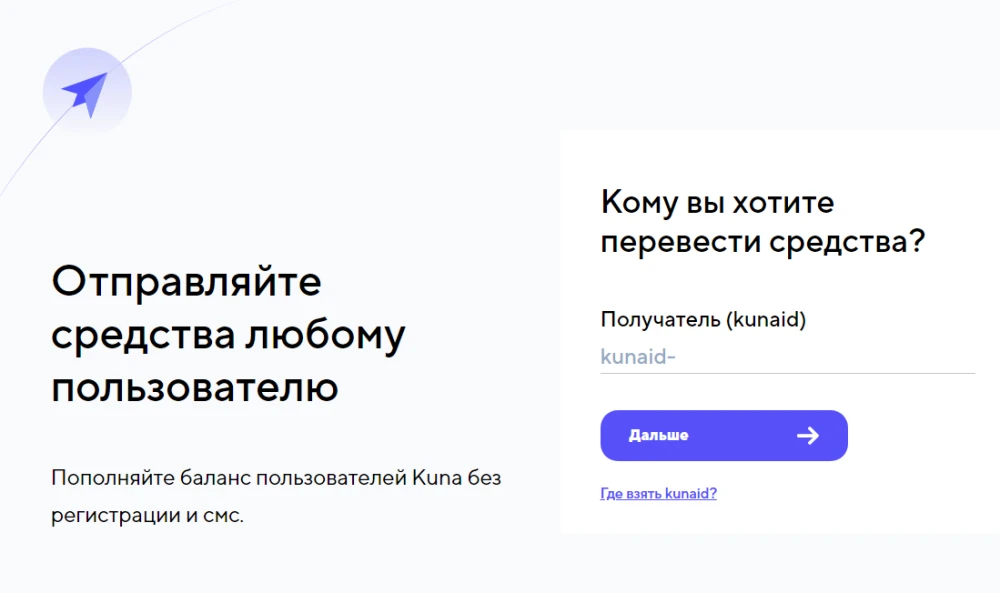Image resolution: width=1000 pixels, height=593 pixels.
Task: Focus the kunaid recipient input field
Action: (788, 356)
